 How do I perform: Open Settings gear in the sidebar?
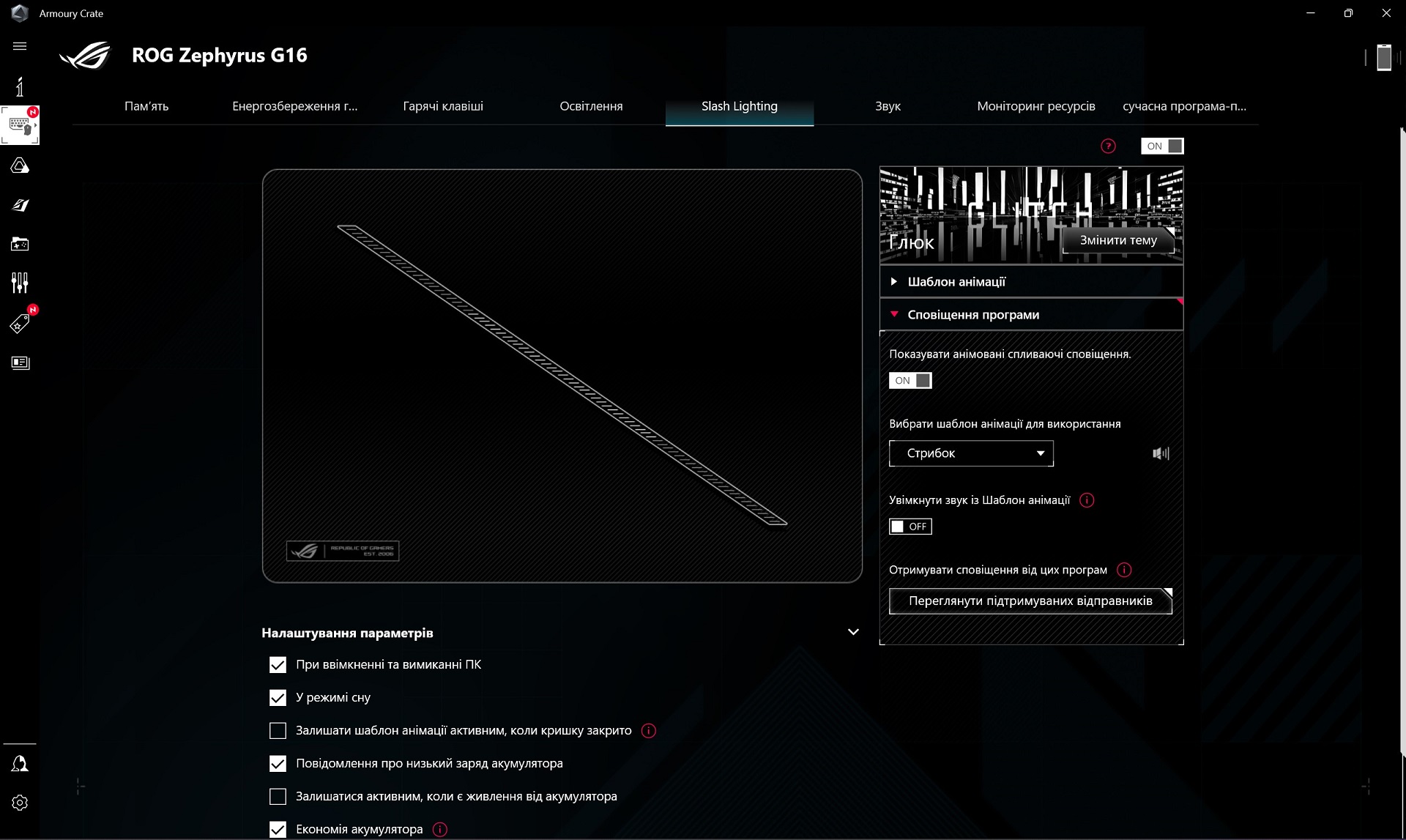(x=20, y=803)
